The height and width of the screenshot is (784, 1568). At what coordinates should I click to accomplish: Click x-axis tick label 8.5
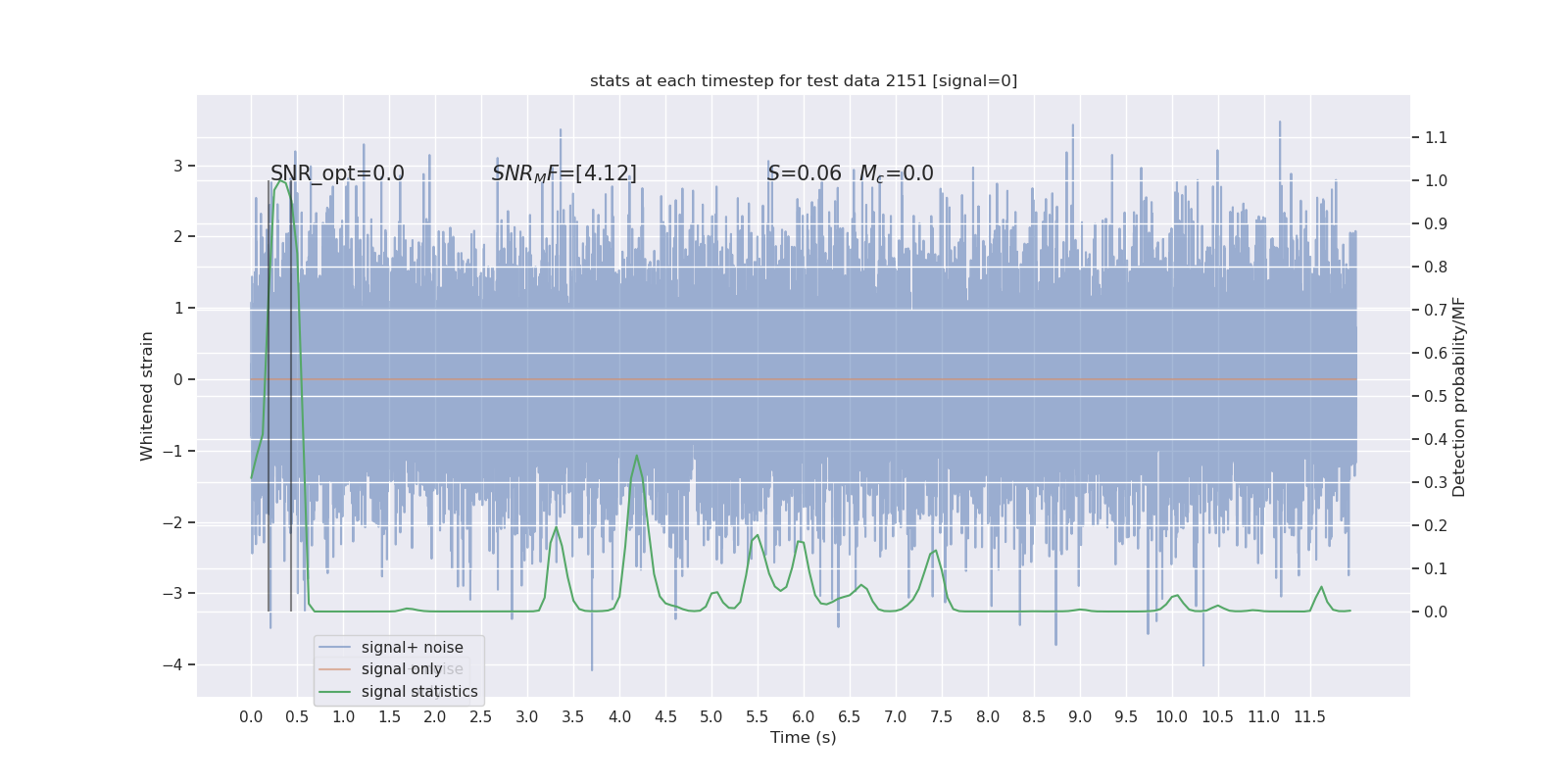[x=1034, y=717]
